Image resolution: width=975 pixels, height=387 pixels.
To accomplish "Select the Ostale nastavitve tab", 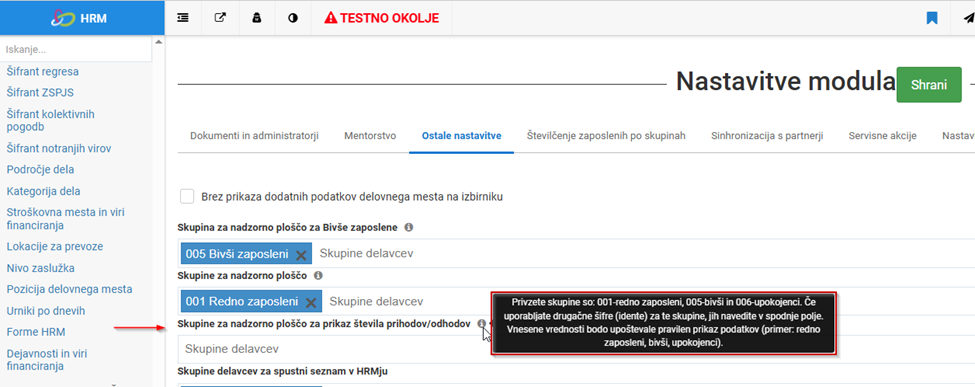I will coord(461,136).
